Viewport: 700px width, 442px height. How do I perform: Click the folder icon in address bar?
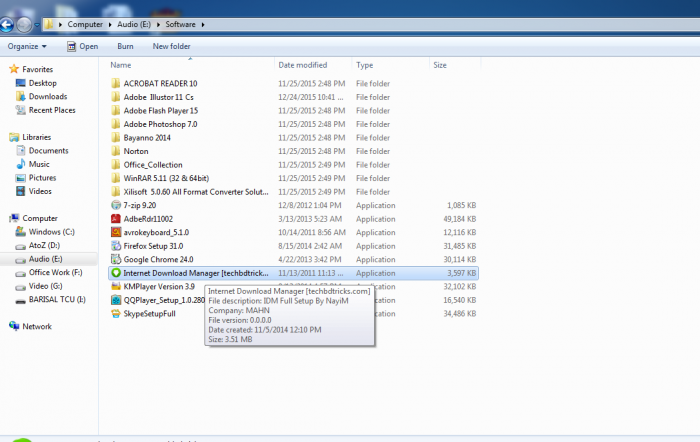tap(49, 24)
